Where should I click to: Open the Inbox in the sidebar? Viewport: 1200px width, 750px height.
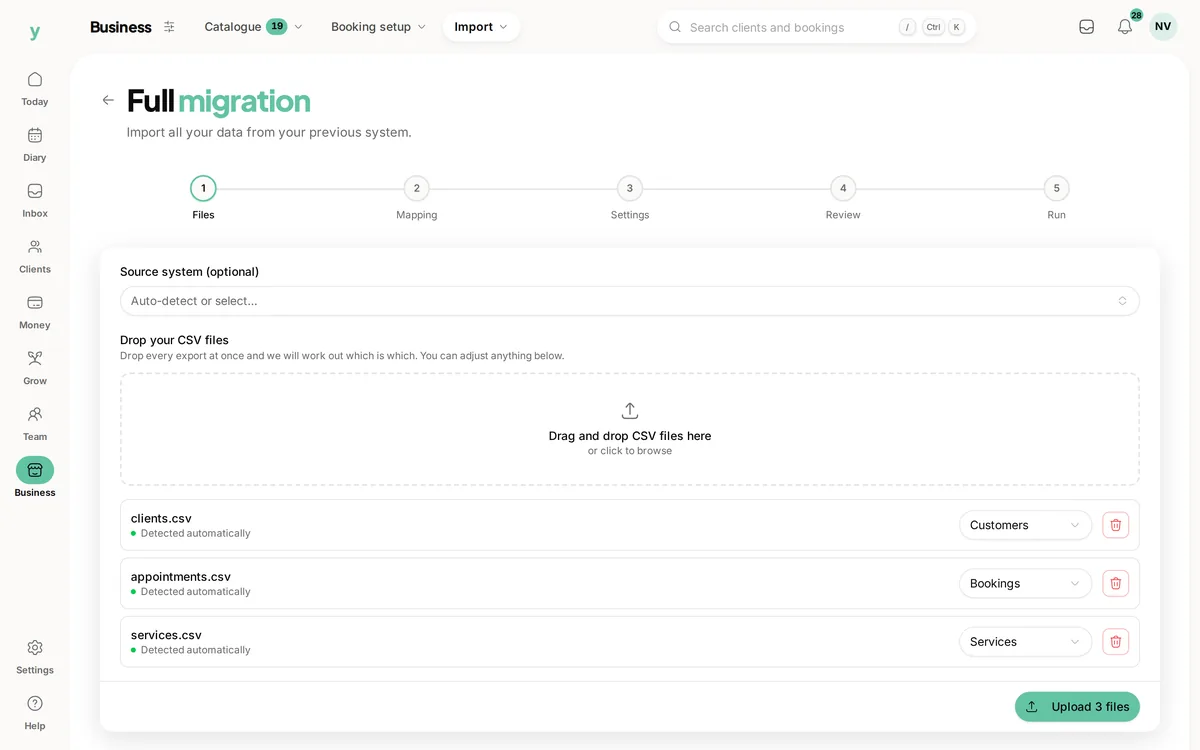(x=35, y=200)
